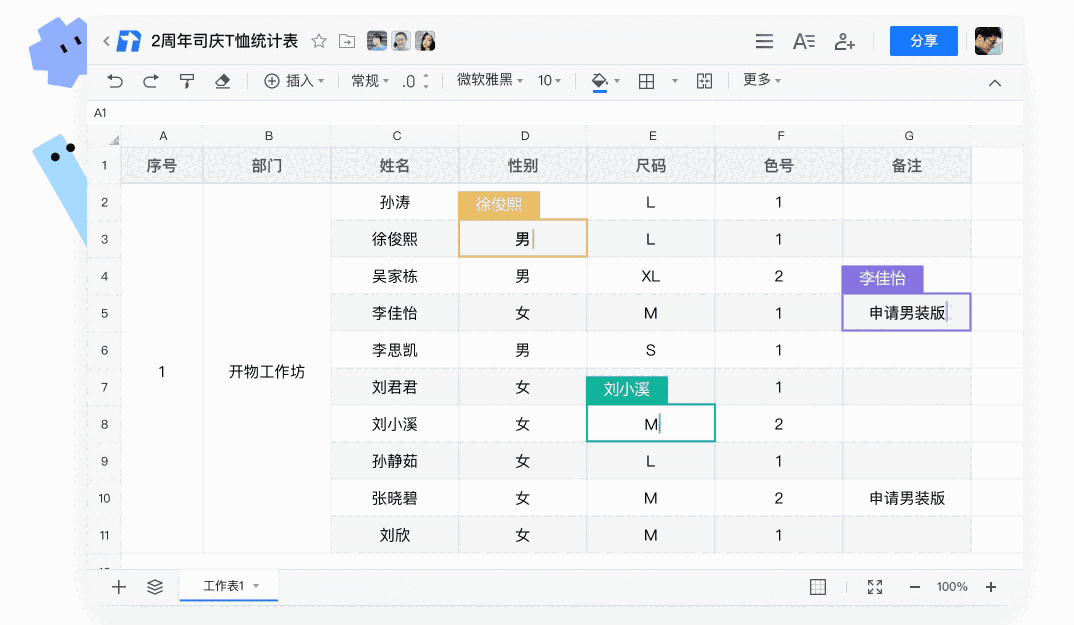The width and height of the screenshot is (1074, 625).
Task: Click the clear formatting icon
Action: point(222,81)
